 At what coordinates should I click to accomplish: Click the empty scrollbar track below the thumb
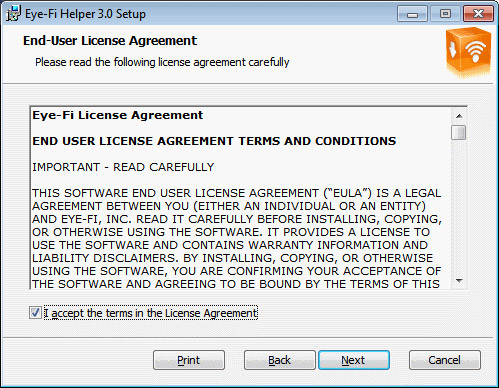pyautogui.click(x=459, y=207)
